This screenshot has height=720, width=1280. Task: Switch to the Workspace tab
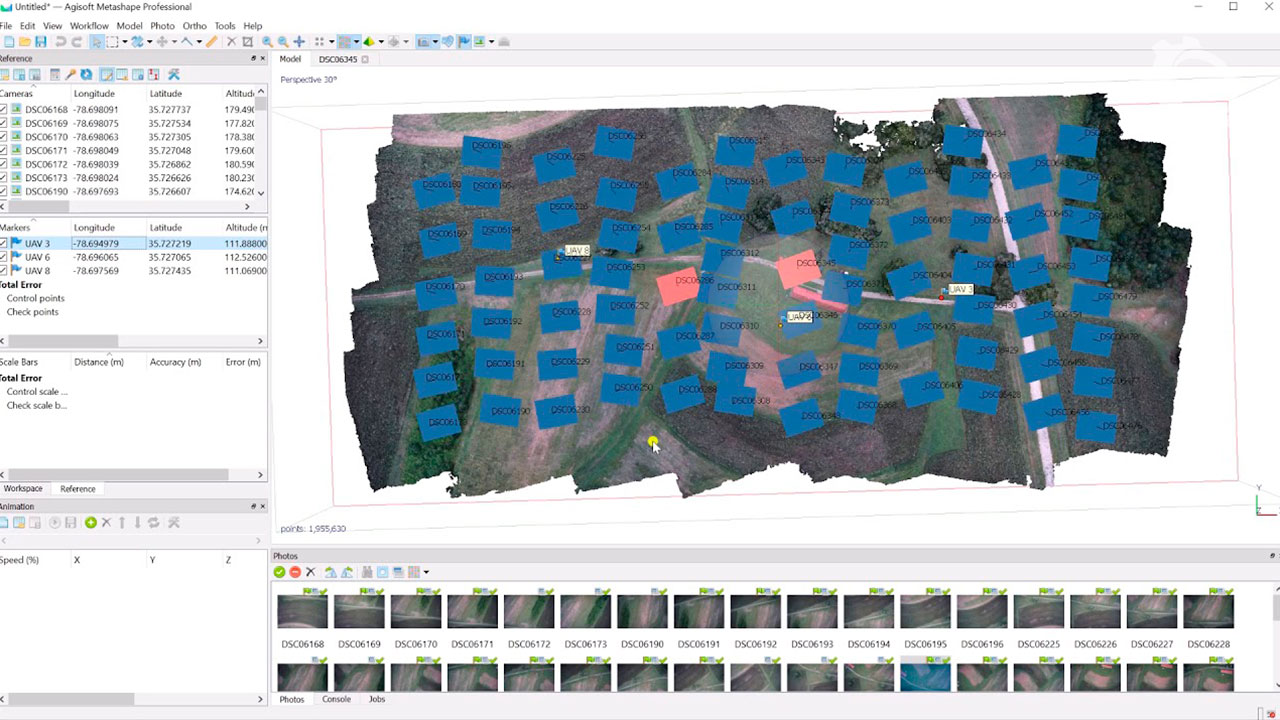click(x=23, y=489)
